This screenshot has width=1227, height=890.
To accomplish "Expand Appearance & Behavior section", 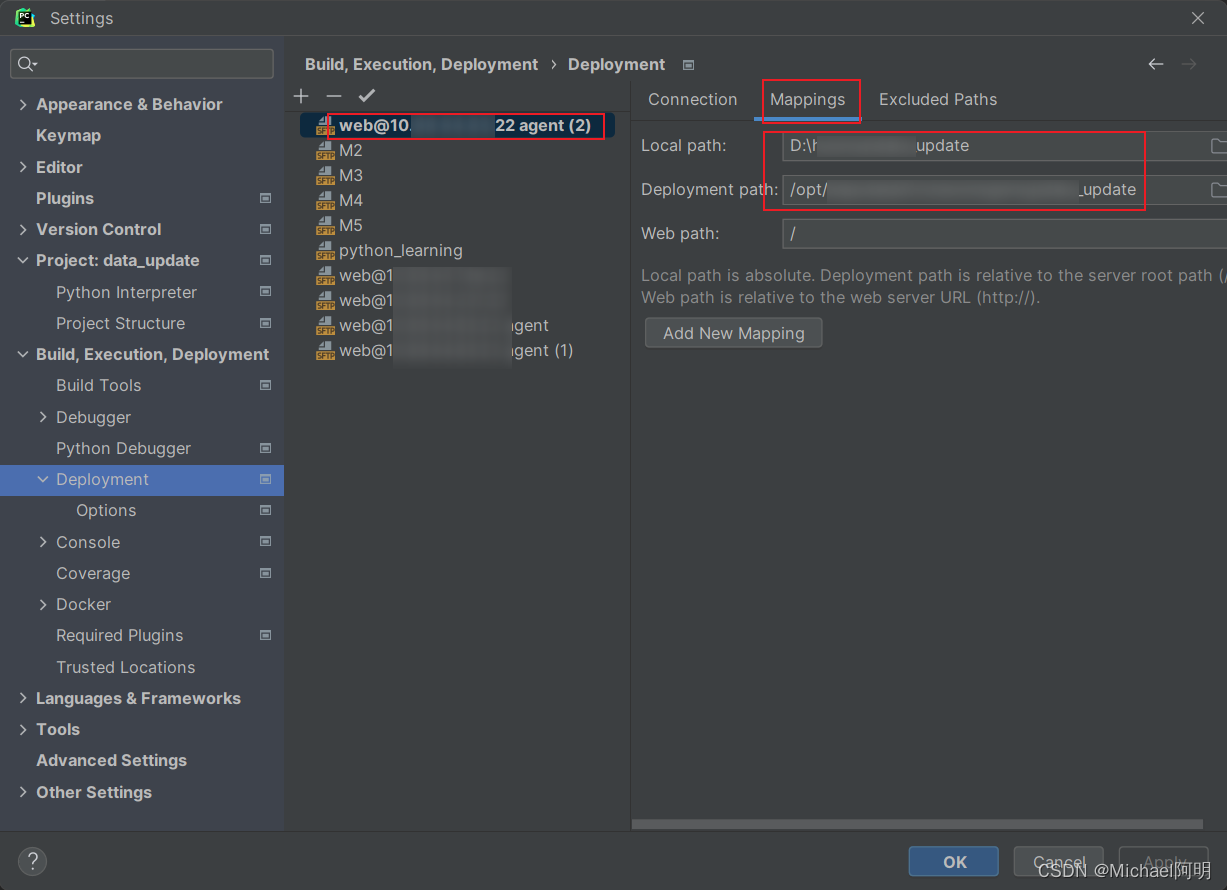I will pyautogui.click(x=23, y=104).
